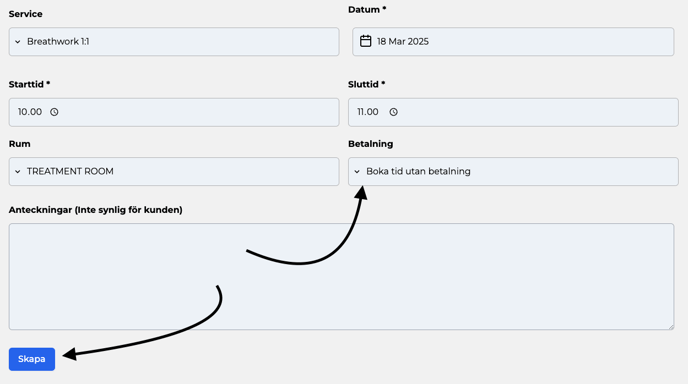Open the Rum dropdown showing TREATMENT ROOM

coord(174,172)
